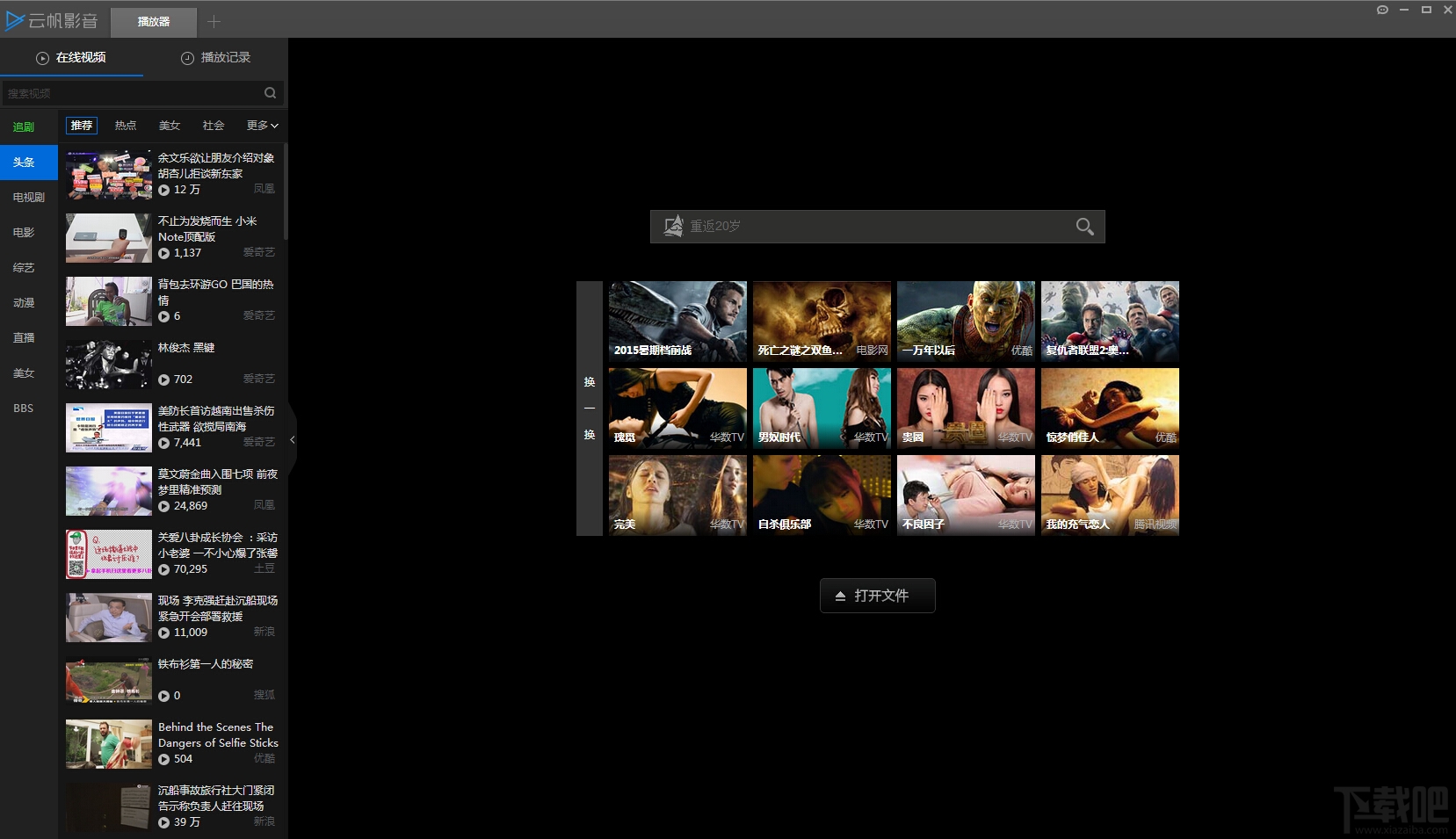Open the 瑰觅 movie thumbnail
Screen dimensions: 1456x839
[x=677, y=409]
